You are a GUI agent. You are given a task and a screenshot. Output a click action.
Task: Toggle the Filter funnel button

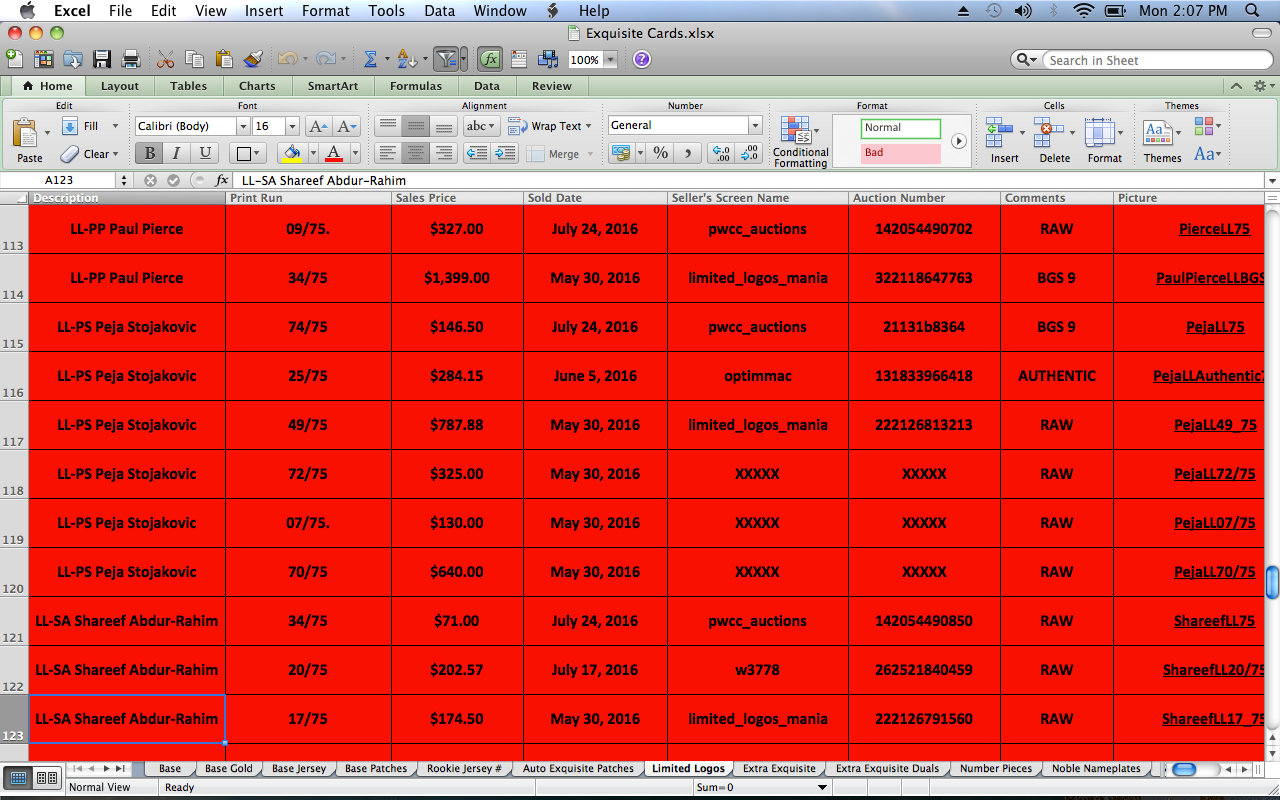coord(446,60)
